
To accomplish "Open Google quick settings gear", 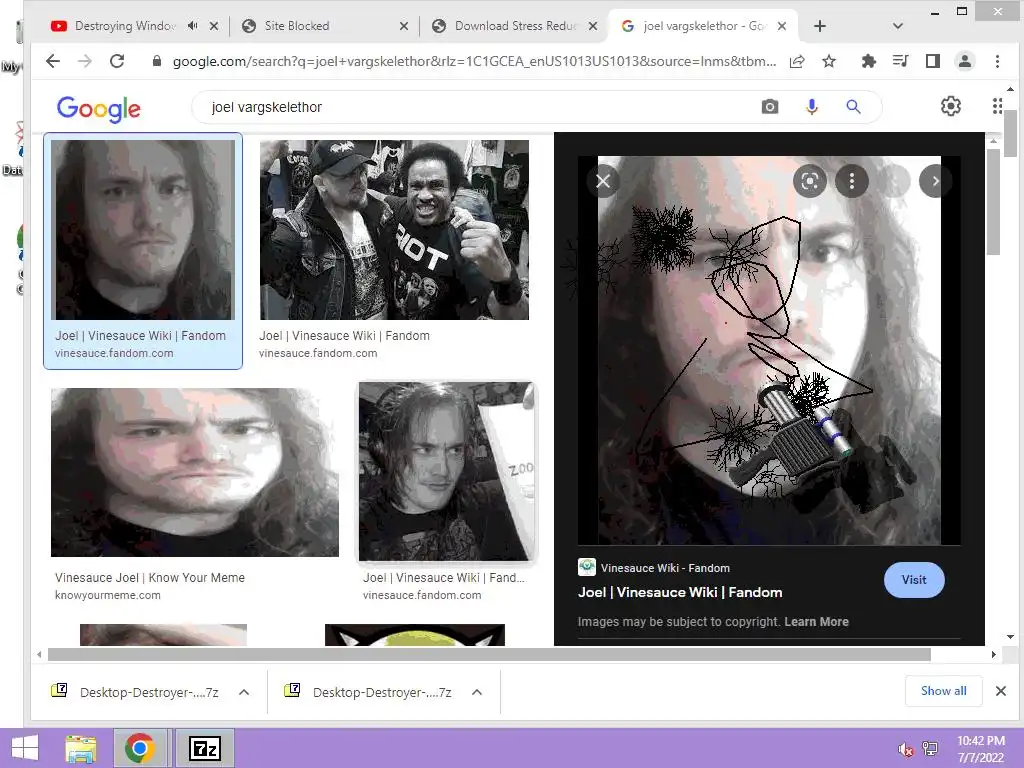I will 951,106.
